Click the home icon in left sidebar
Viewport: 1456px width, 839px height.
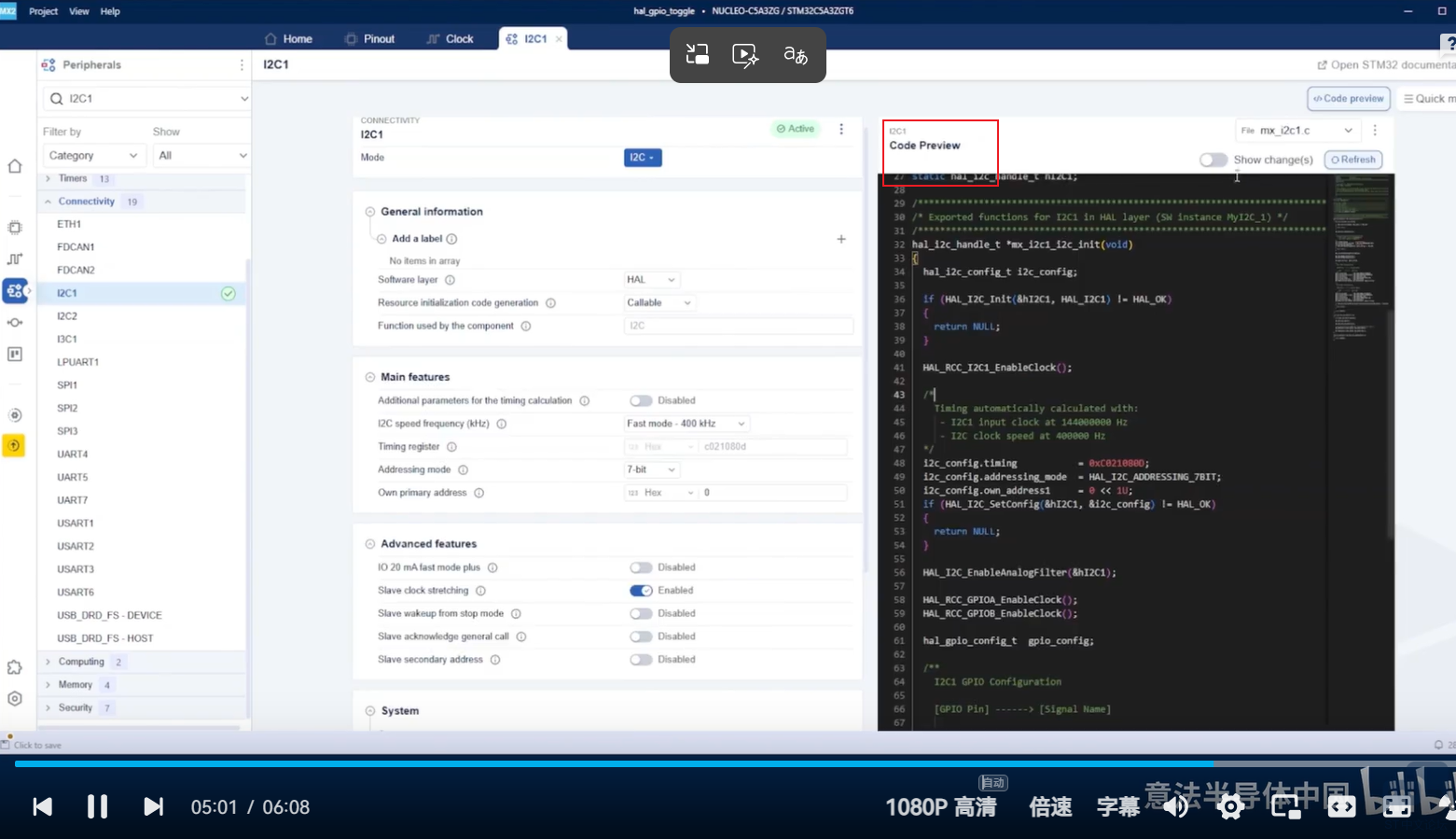[15, 166]
